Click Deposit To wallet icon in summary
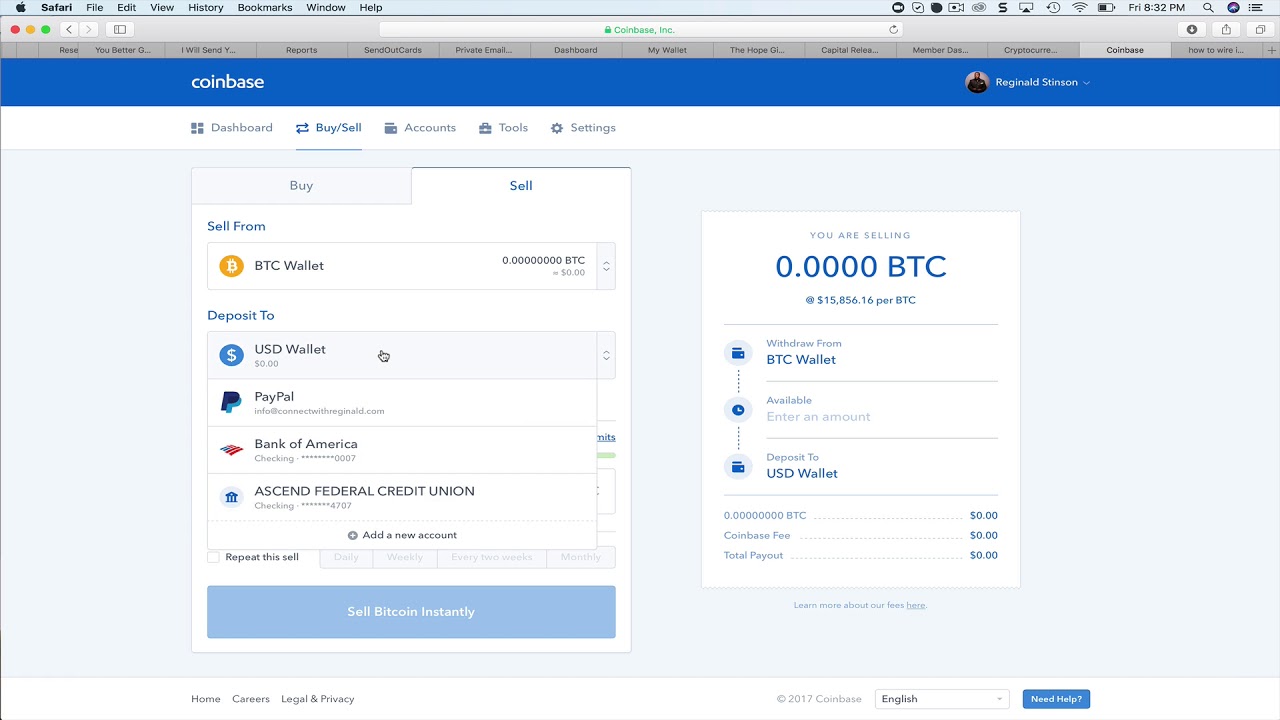Screen dimensions: 1280x720 pos(738,467)
